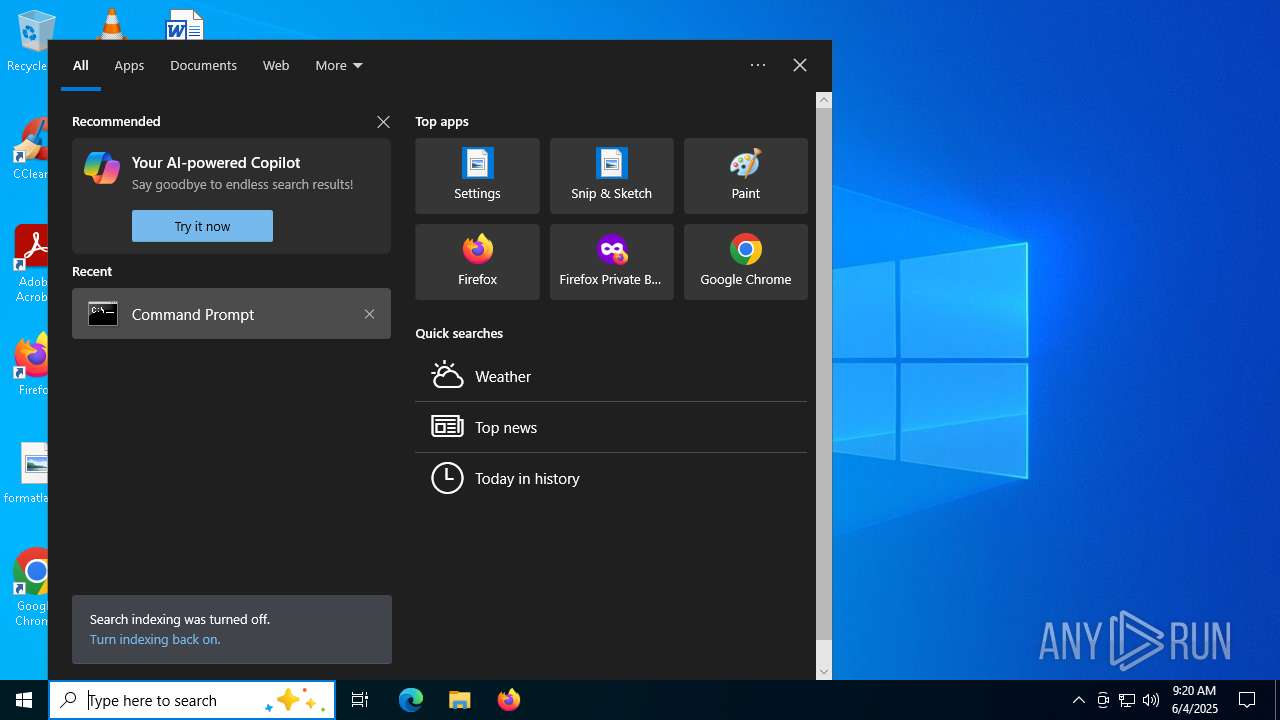The image size is (1280, 720).
Task: Click Try it now button
Action: tap(202, 226)
